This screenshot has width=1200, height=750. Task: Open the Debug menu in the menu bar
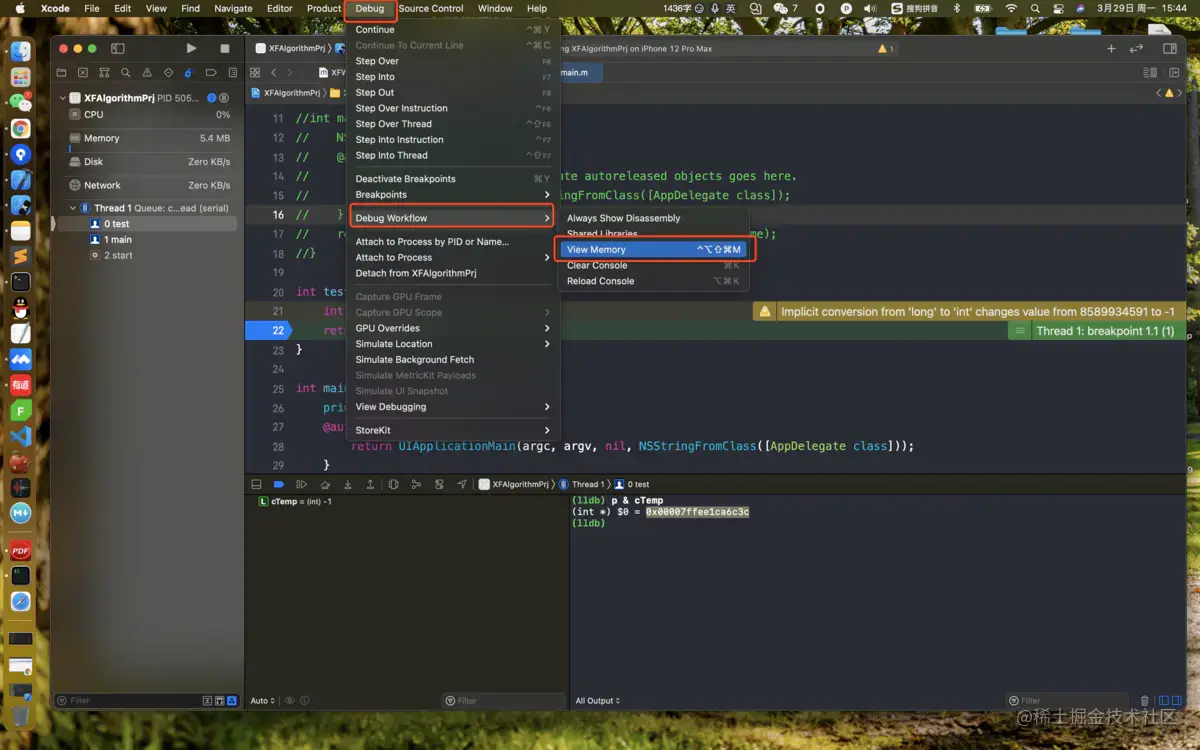pyautogui.click(x=370, y=9)
